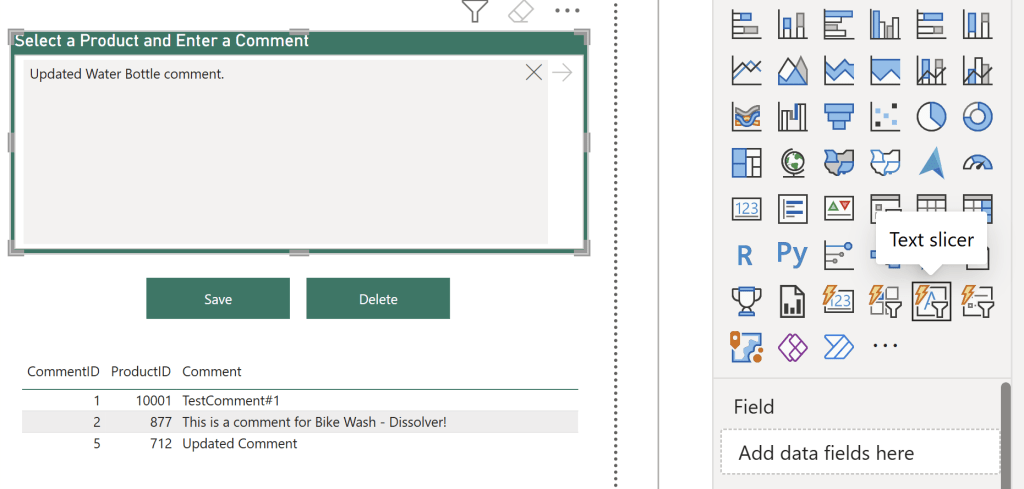Choose the Pie chart visual
This screenshot has width=1024, height=489.
click(x=930, y=116)
